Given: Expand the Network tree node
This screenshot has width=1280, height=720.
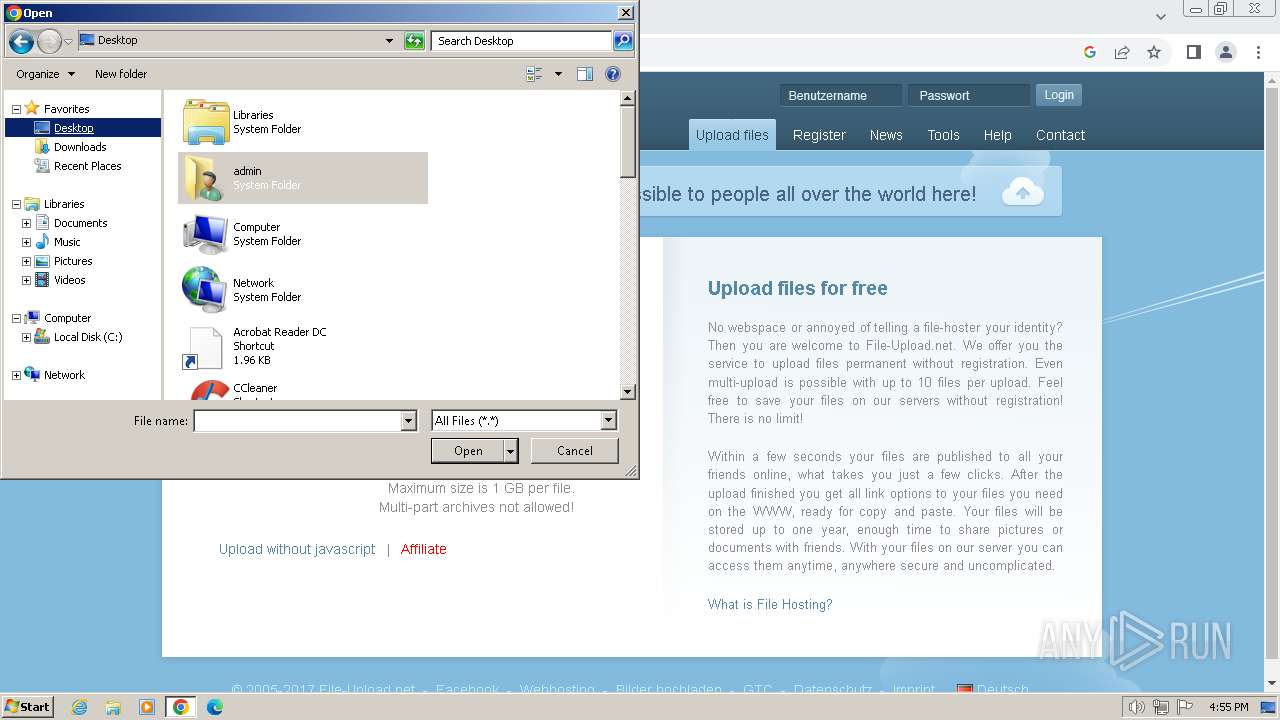Looking at the screenshot, I should [x=16, y=375].
